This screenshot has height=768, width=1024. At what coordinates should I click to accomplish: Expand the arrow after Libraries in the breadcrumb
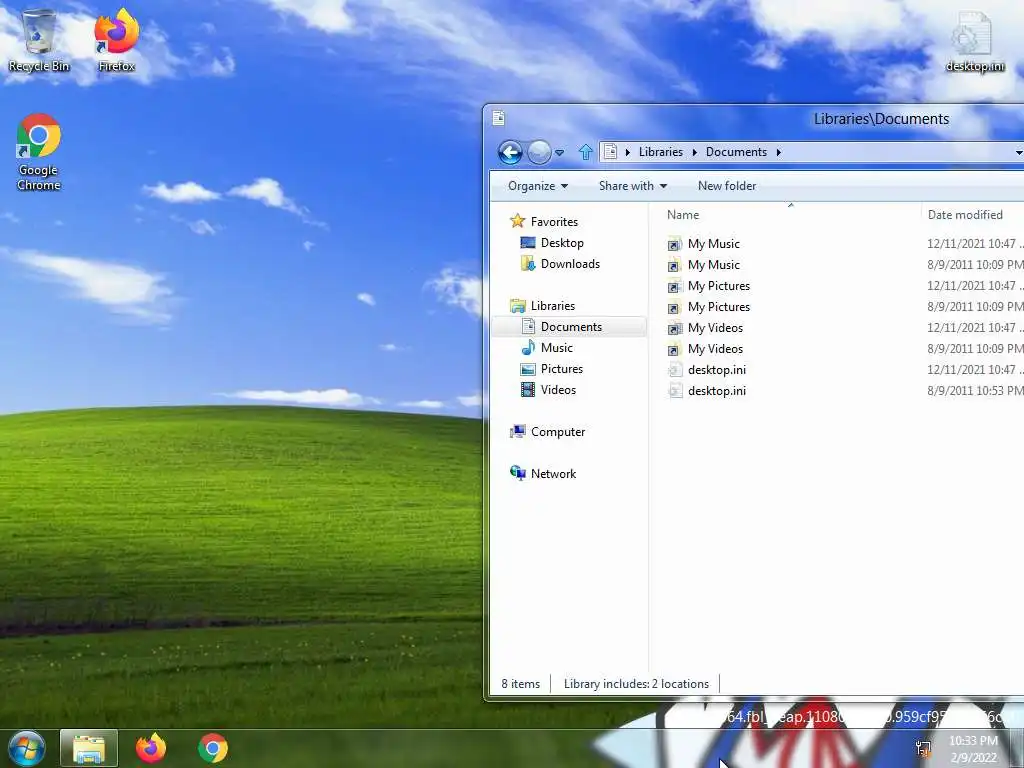(x=694, y=152)
